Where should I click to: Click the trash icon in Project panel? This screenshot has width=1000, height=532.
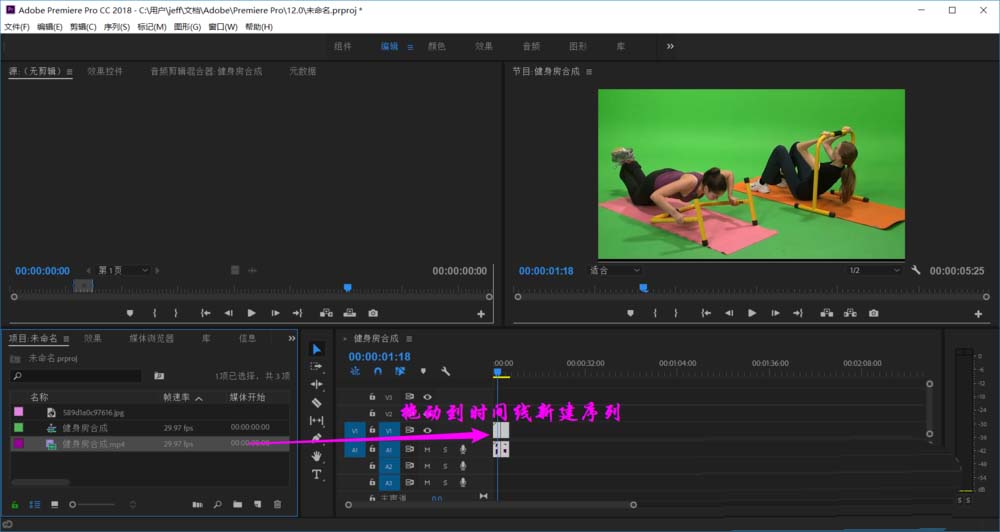[x=278, y=505]
